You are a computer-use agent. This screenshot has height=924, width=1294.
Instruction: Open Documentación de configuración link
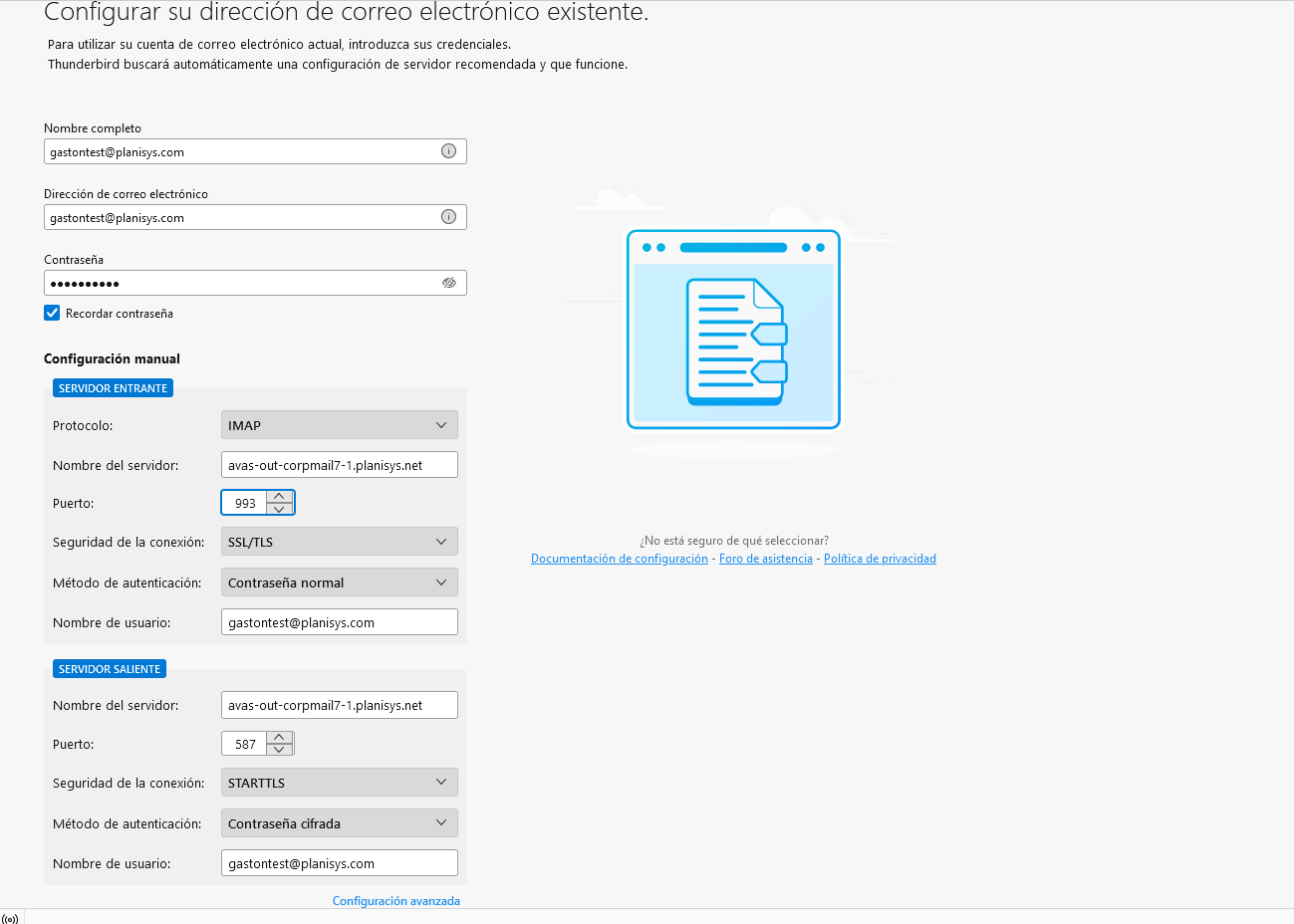(x=619, y=559)
